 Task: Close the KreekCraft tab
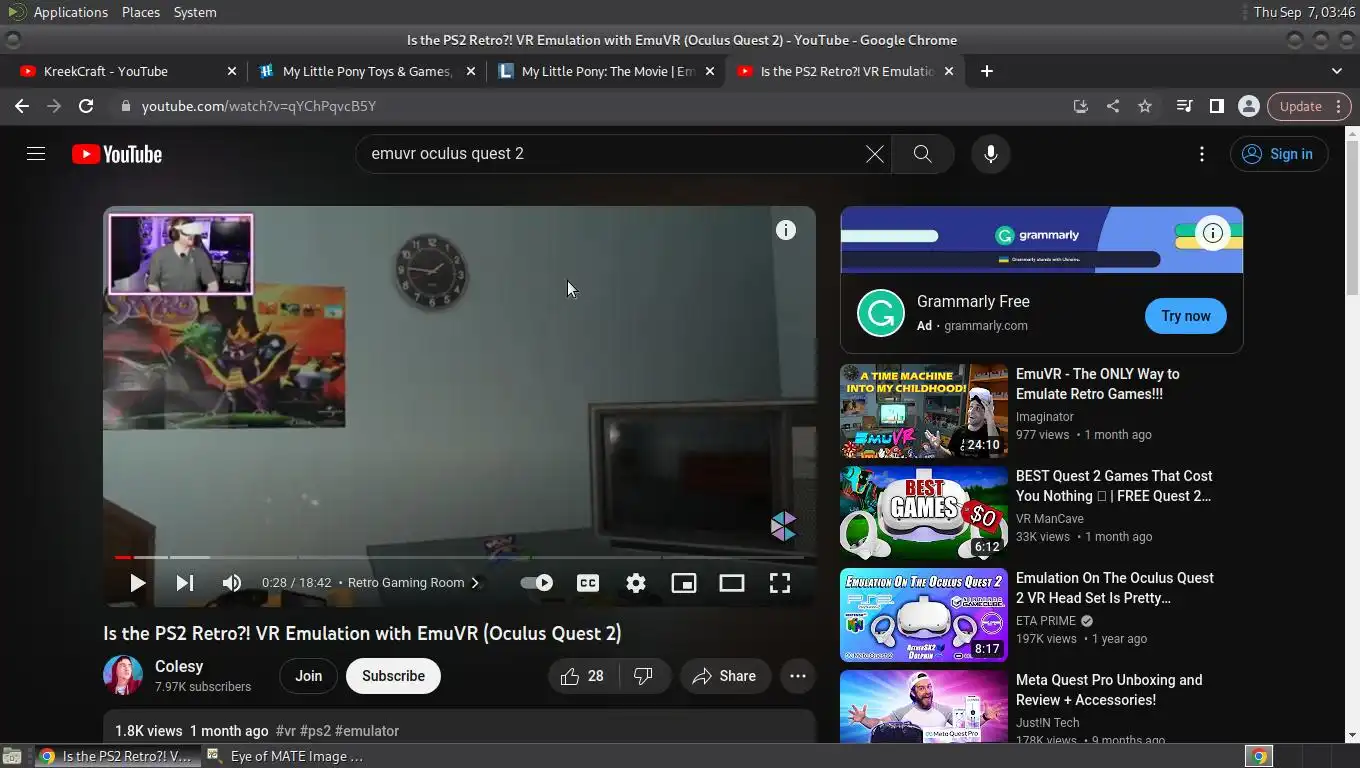pos(232,71)
